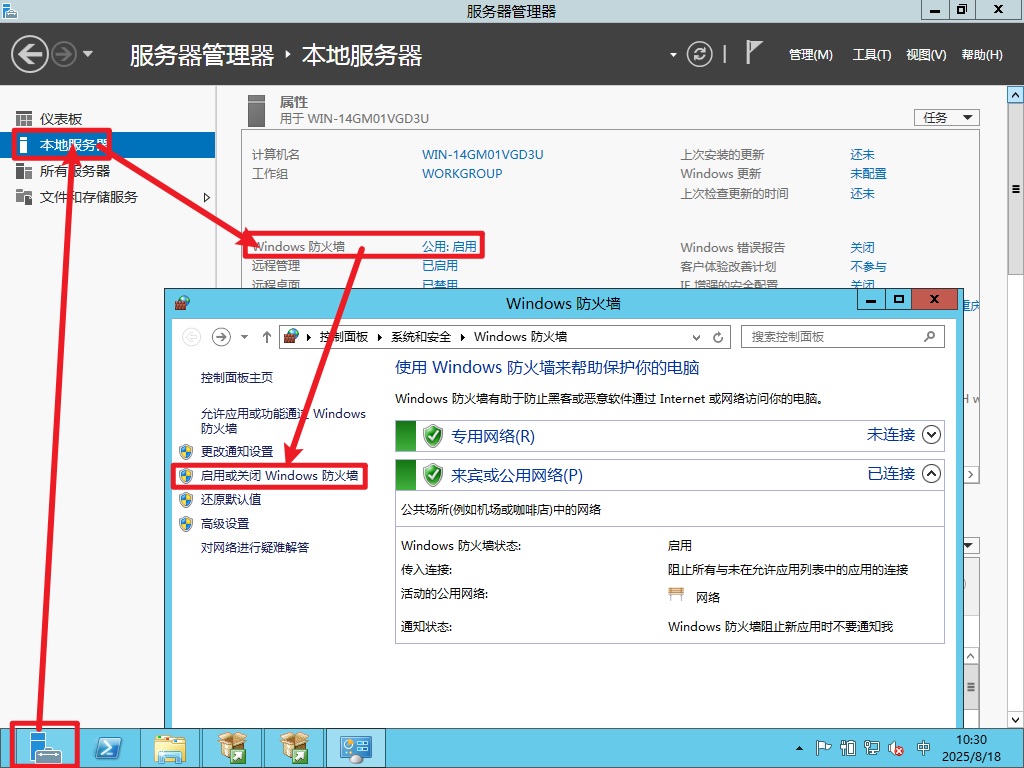Click the Server Manager forward arrow button
1024x768 pixels.
64,54
